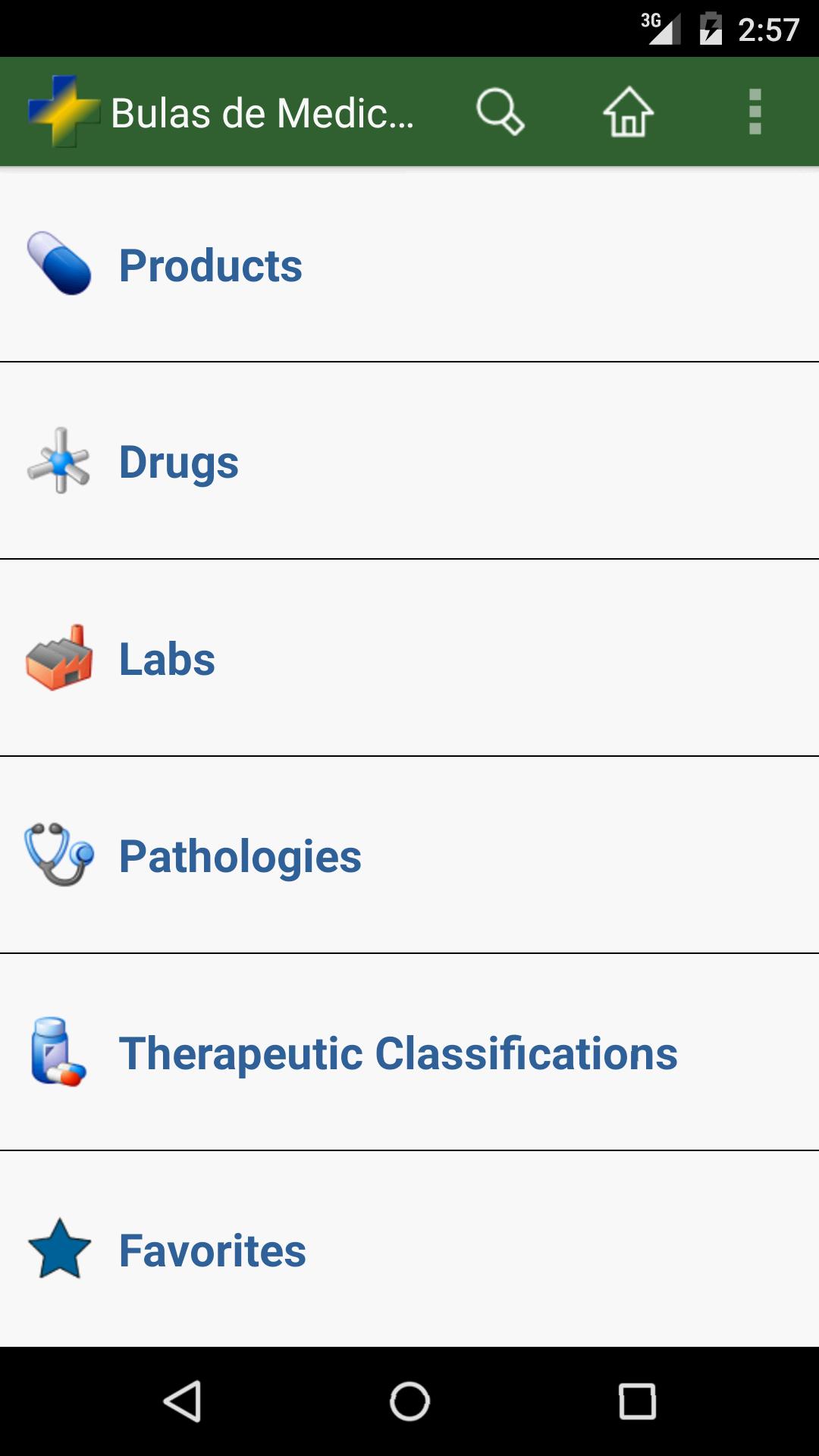Open the three-dot overflow menu
Viewport: 819px width, 1456px height.
[x=755, y=112]
